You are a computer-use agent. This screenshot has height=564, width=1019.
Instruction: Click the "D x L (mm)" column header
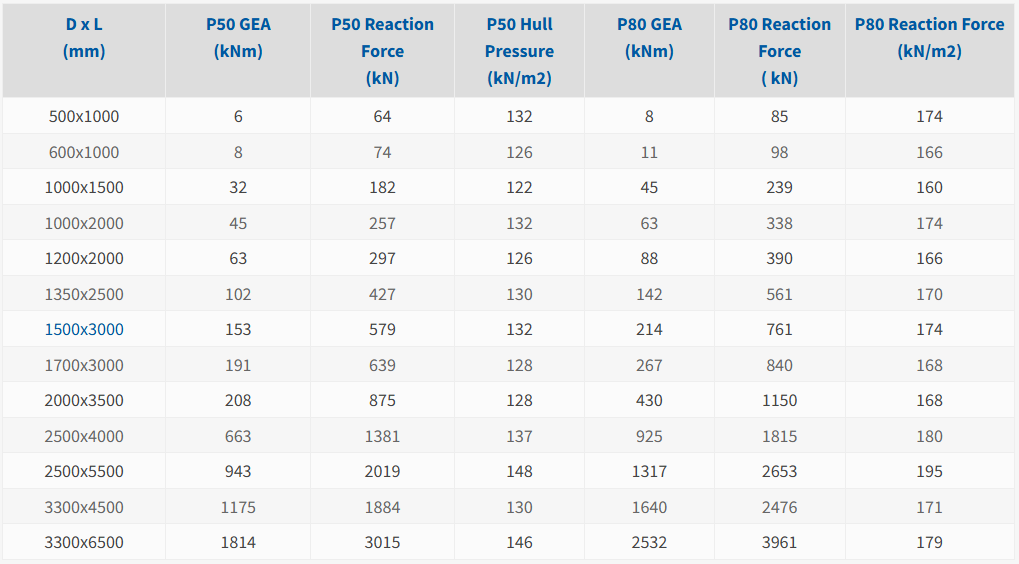(x=84, y=38)
